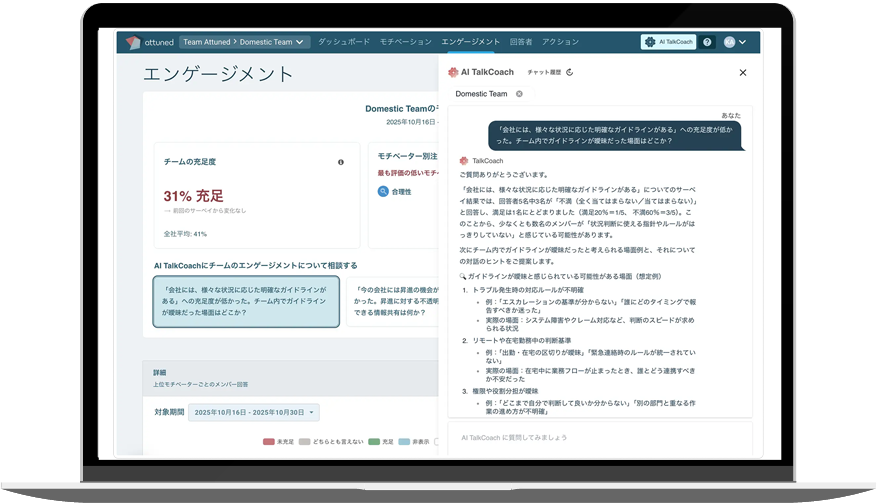Click the info icon on チームの充足度 card
877x503 pixels.
click(x=341, y=162)
